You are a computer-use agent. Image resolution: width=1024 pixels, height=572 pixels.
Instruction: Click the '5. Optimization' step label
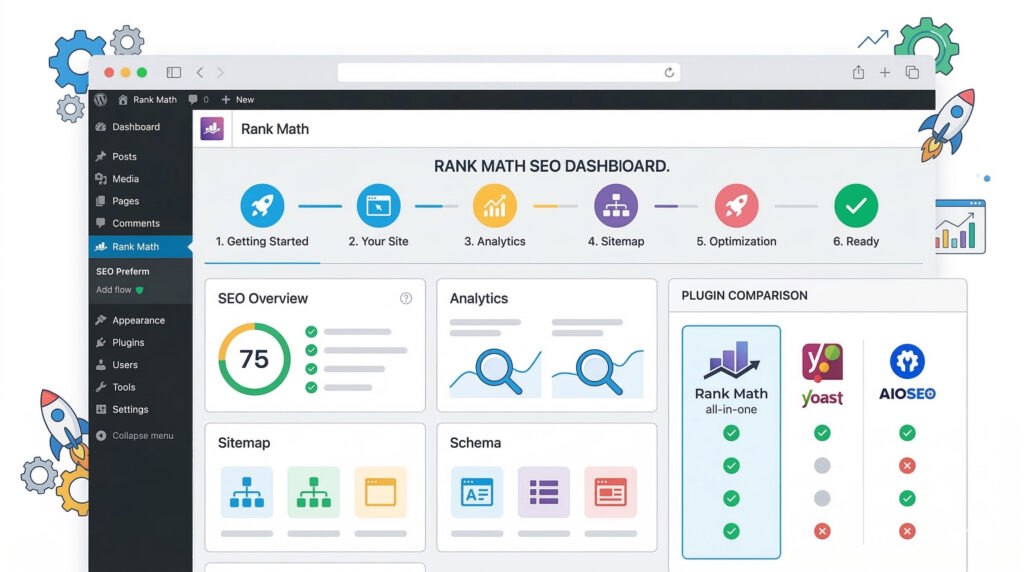(737, 242)
